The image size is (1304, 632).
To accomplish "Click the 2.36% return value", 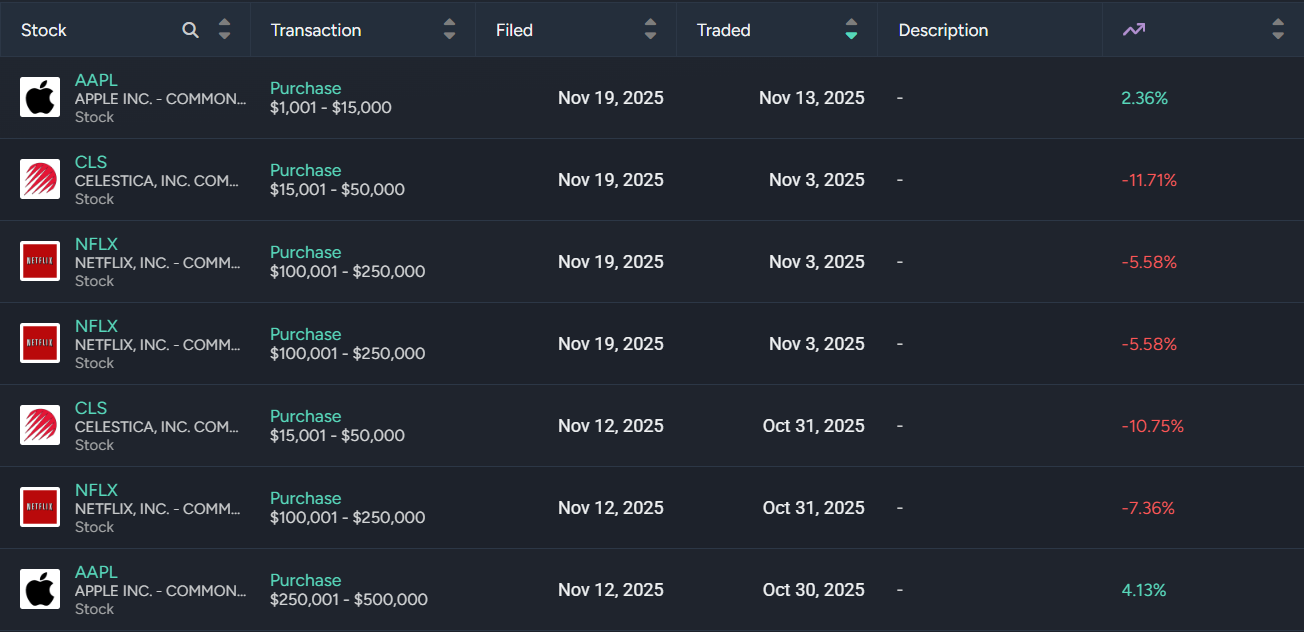I will (x=1145, y=98).
